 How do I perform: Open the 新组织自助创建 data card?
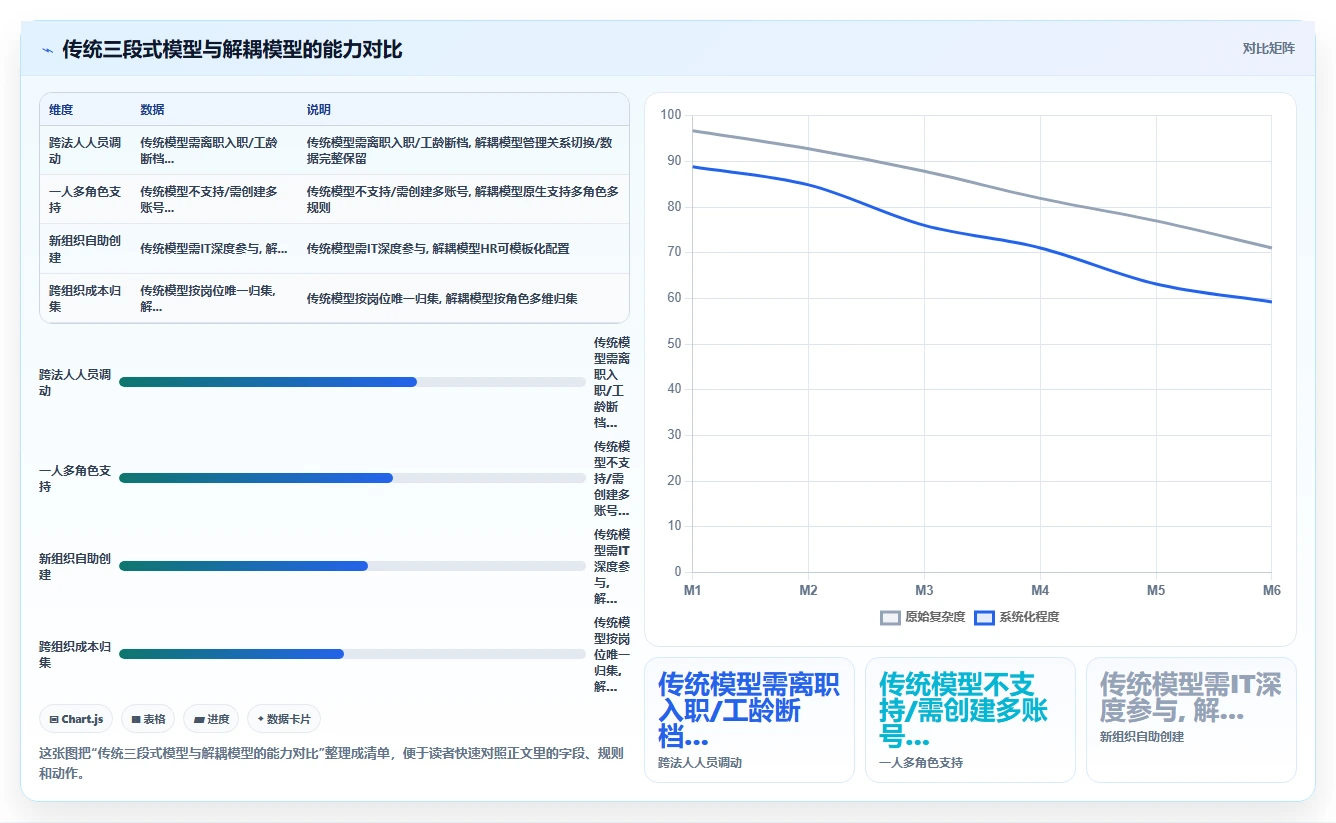pos(1191,719)
